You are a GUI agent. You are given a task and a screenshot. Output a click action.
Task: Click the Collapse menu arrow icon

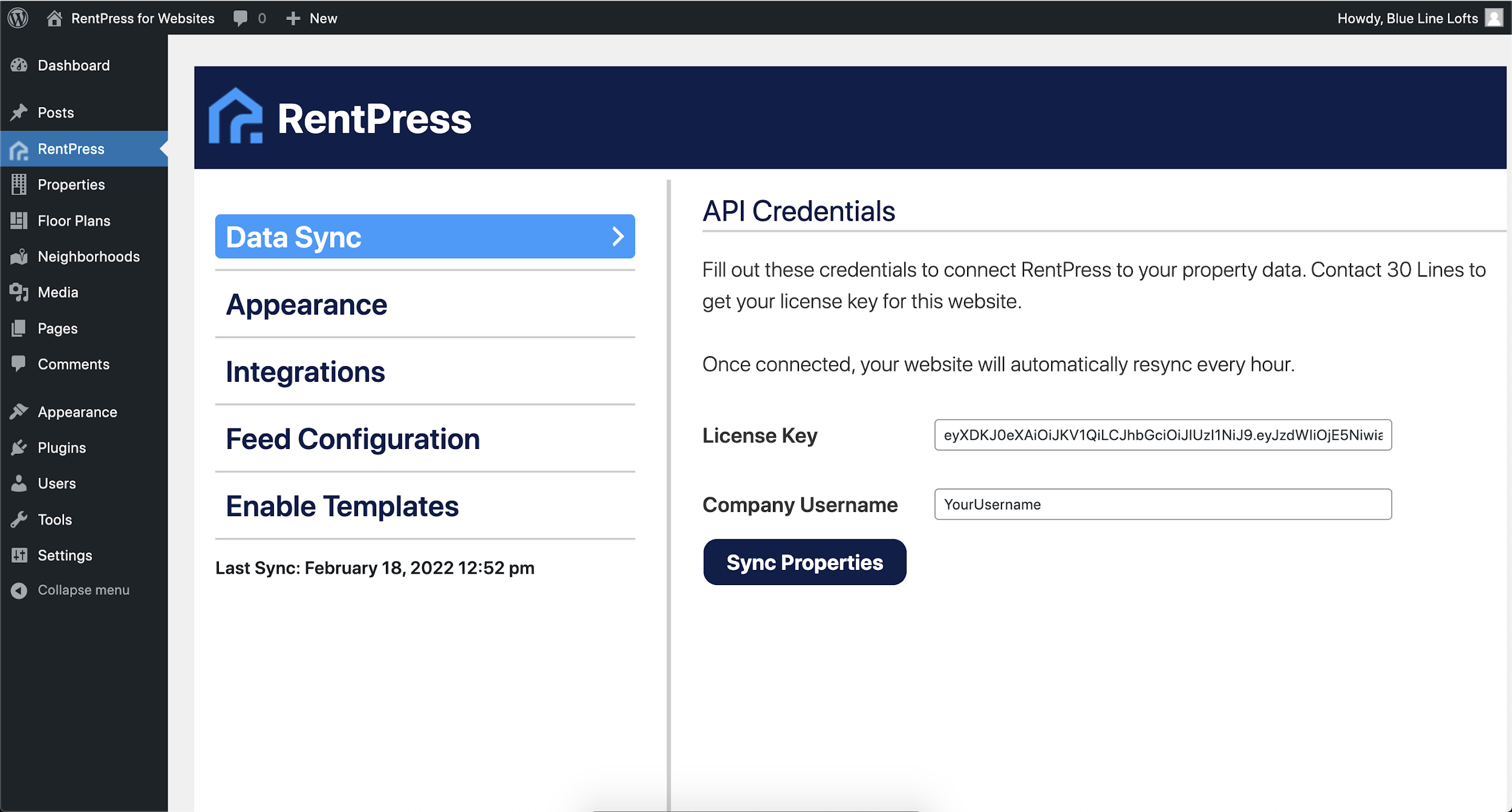19,591
